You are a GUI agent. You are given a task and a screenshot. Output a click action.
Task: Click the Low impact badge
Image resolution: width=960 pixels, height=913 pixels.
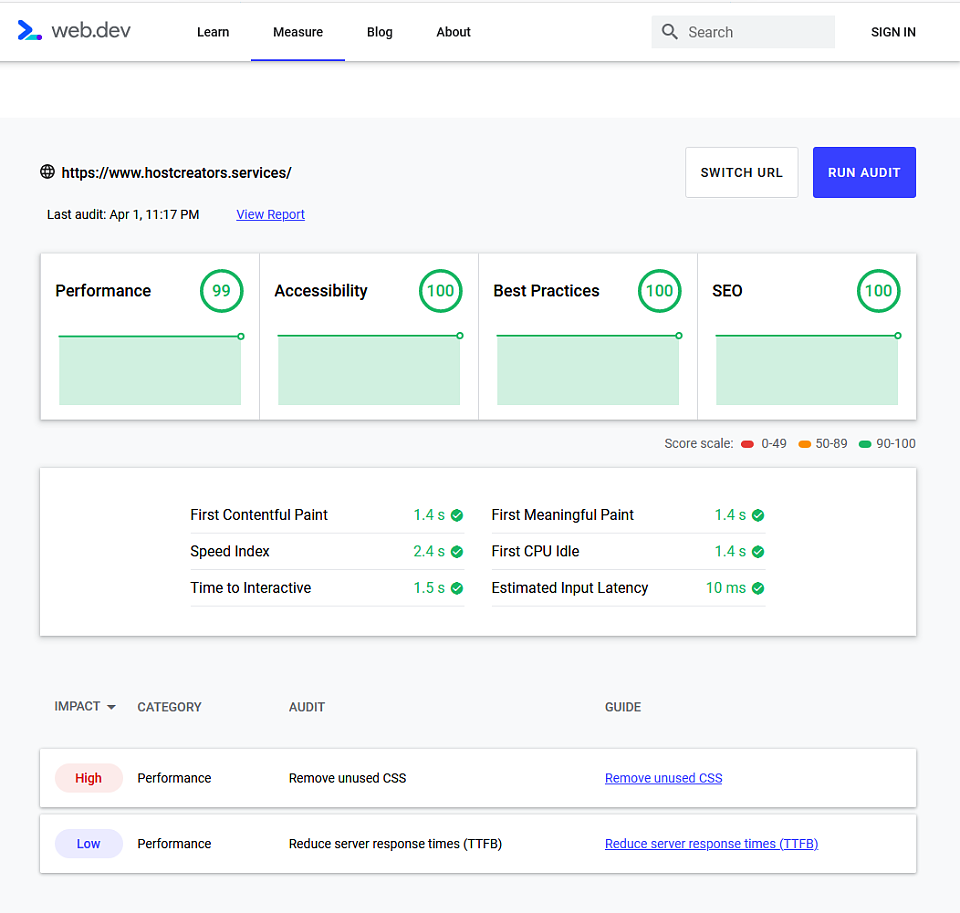pyautogui.click(x=89, y=843)
